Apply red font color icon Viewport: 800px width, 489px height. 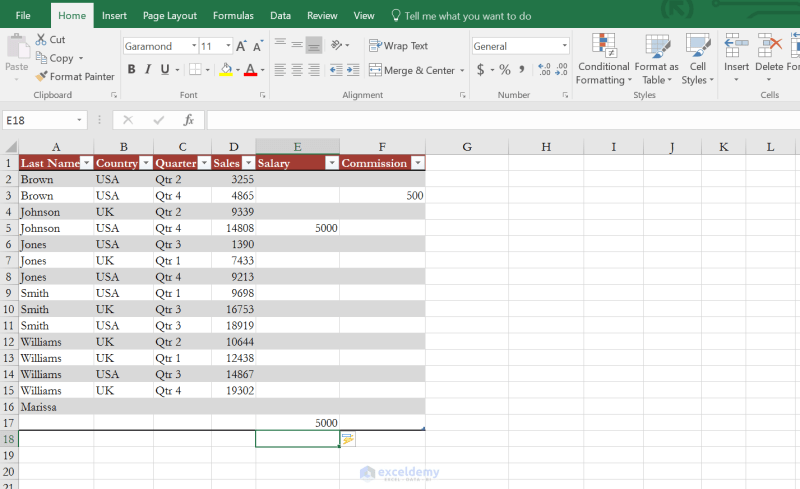coord(251,69)
